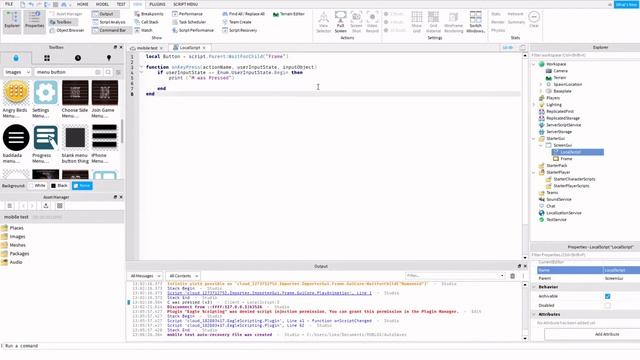Image resolution: width=640 pixels, height=360 pixels.
Task: Click the Full Screen action icon
Action: pos(340,22)
